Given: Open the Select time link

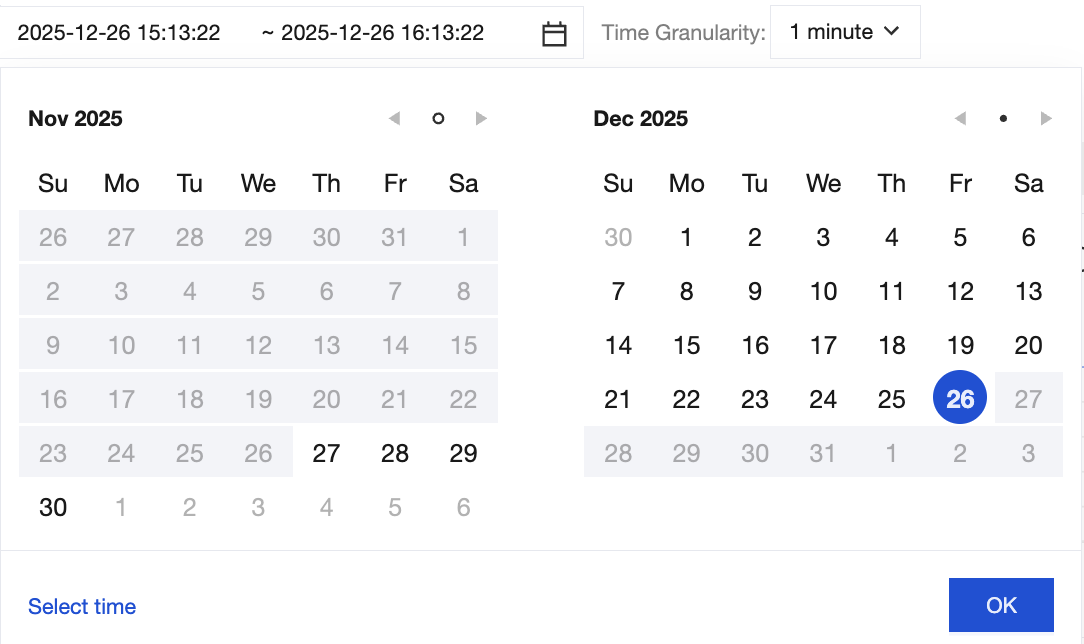Looking at the screenshot, I should (82, 607).
